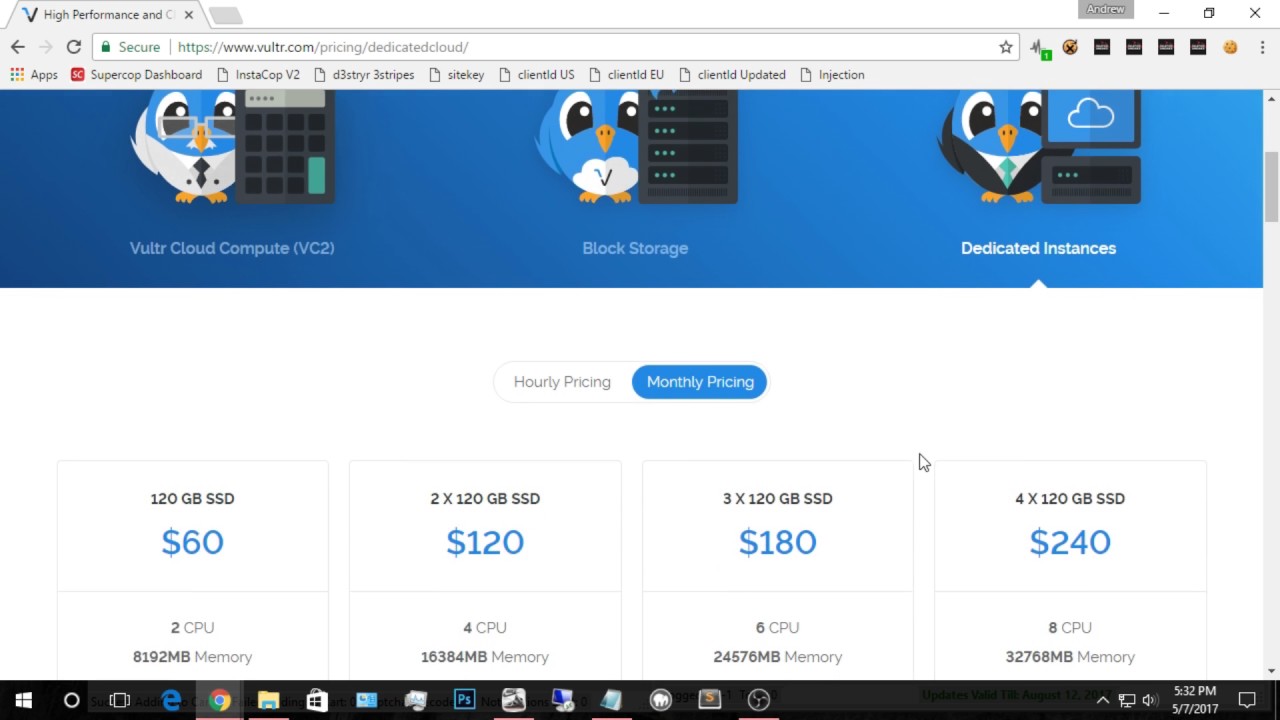Open OBS Studio from the taskbar
Screen dimensions: 1280x720
758,700
